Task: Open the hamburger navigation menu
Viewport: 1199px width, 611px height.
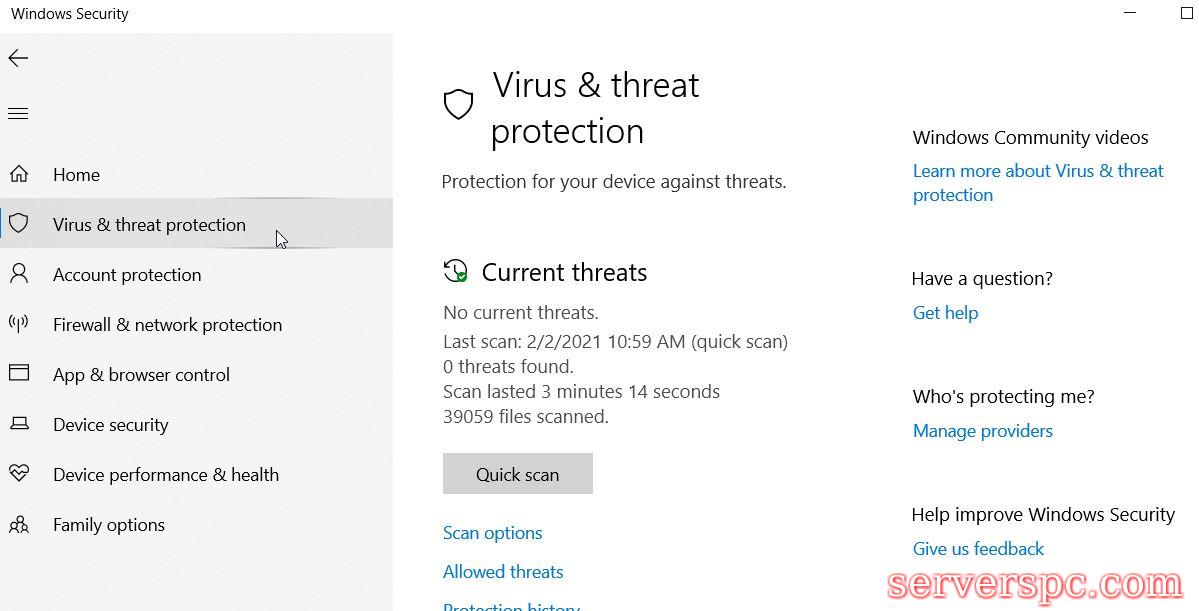Action: [18, 114]
